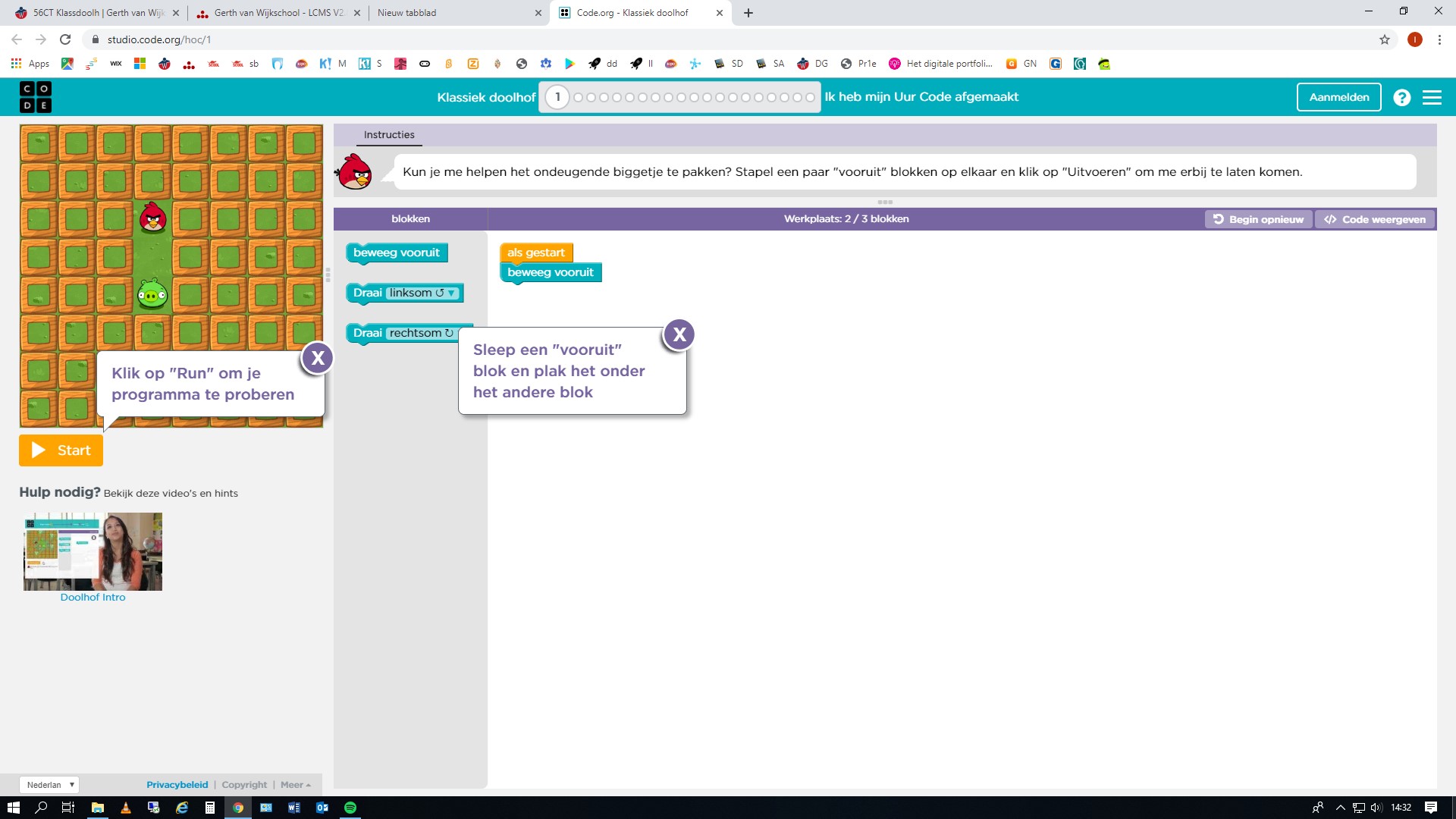
Task: Open Calculator from the taskbar
Action: click(210, 808)
